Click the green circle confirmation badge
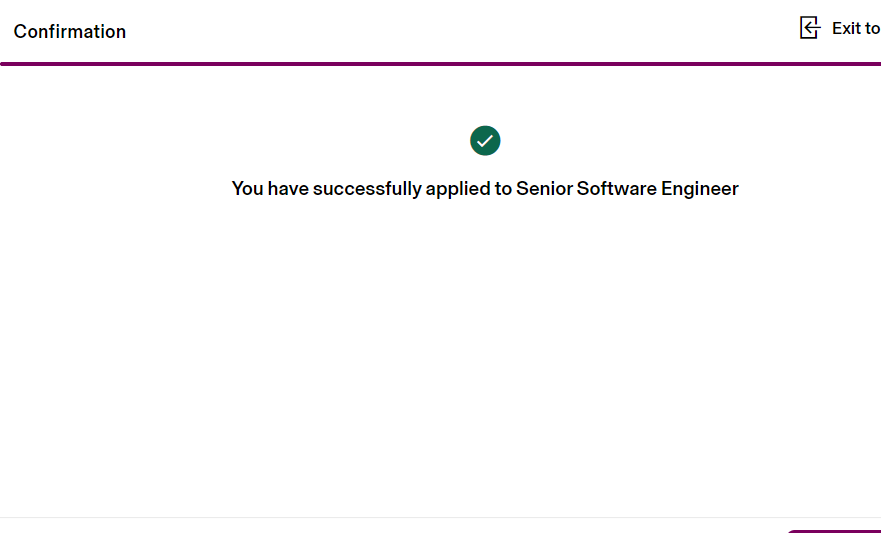This screenshot has width=881, height=533. (485, 141)
